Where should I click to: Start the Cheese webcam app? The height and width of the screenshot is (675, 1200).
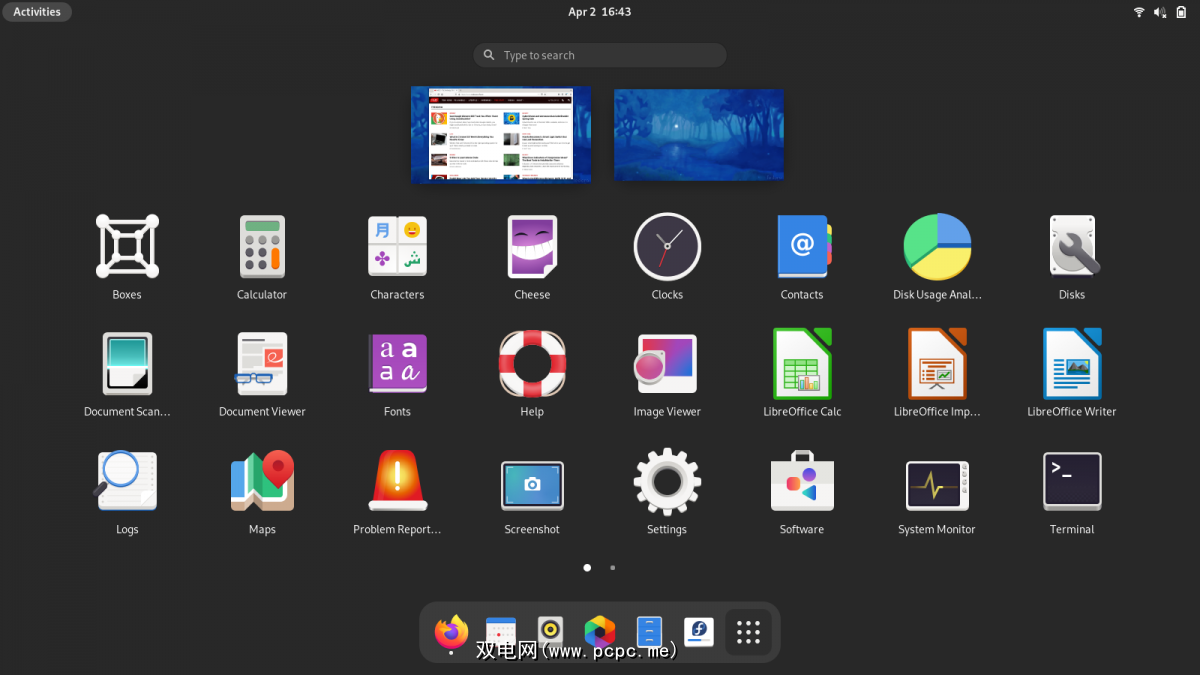(532, 246)
